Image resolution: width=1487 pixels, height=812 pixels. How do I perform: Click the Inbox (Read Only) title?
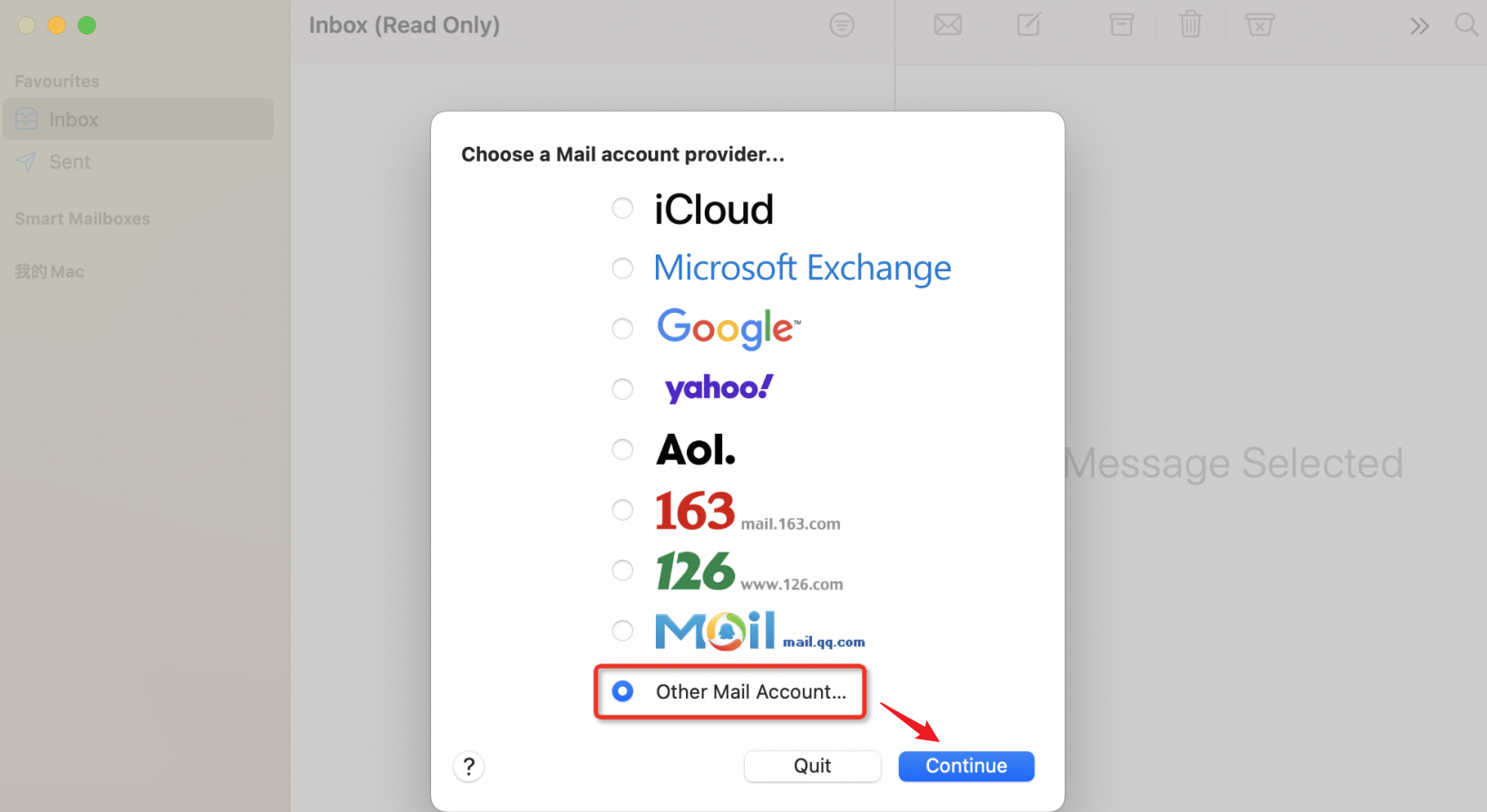(404, 25)
